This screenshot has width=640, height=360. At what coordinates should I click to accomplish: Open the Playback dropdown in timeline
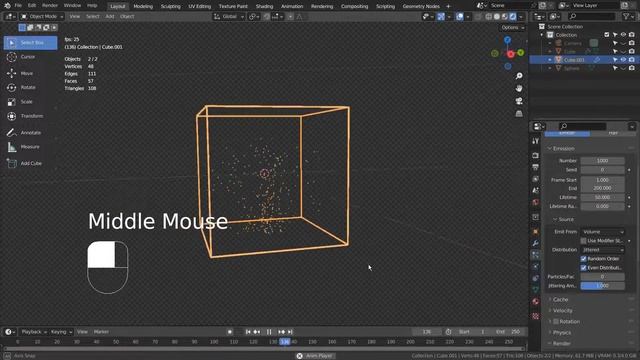pos(33,332)
